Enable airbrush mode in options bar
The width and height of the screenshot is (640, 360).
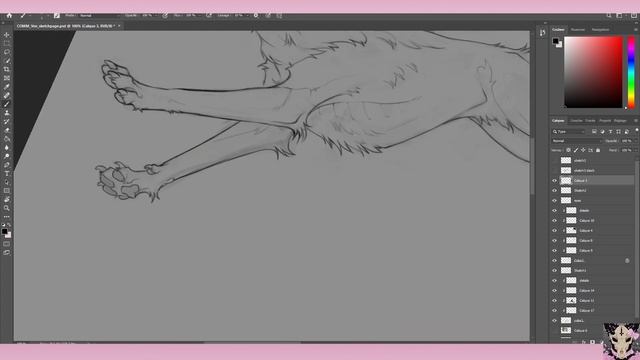(x=209, y=16)
